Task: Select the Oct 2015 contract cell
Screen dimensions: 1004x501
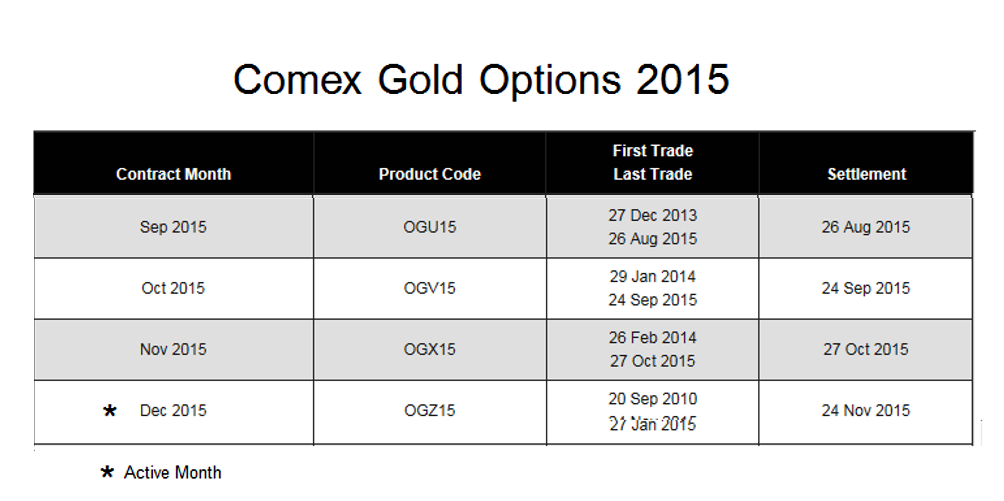Action: pyautogui.click(x=174, y=288)
